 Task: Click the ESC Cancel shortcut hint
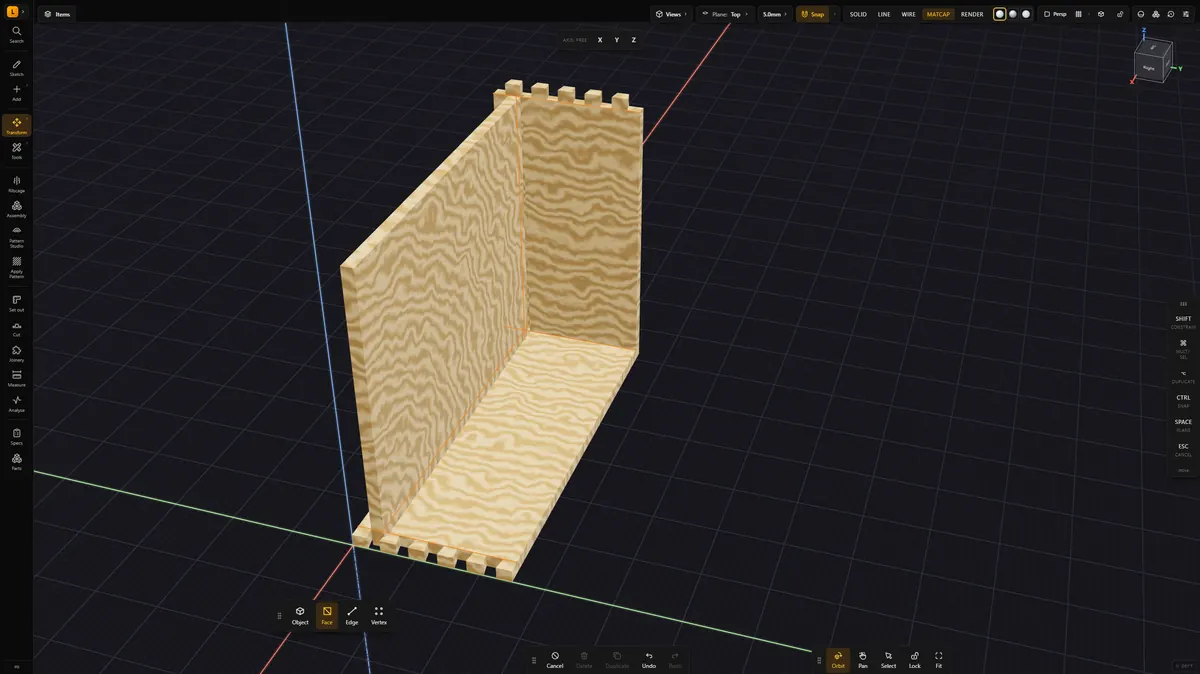(x=1183, y=449)
